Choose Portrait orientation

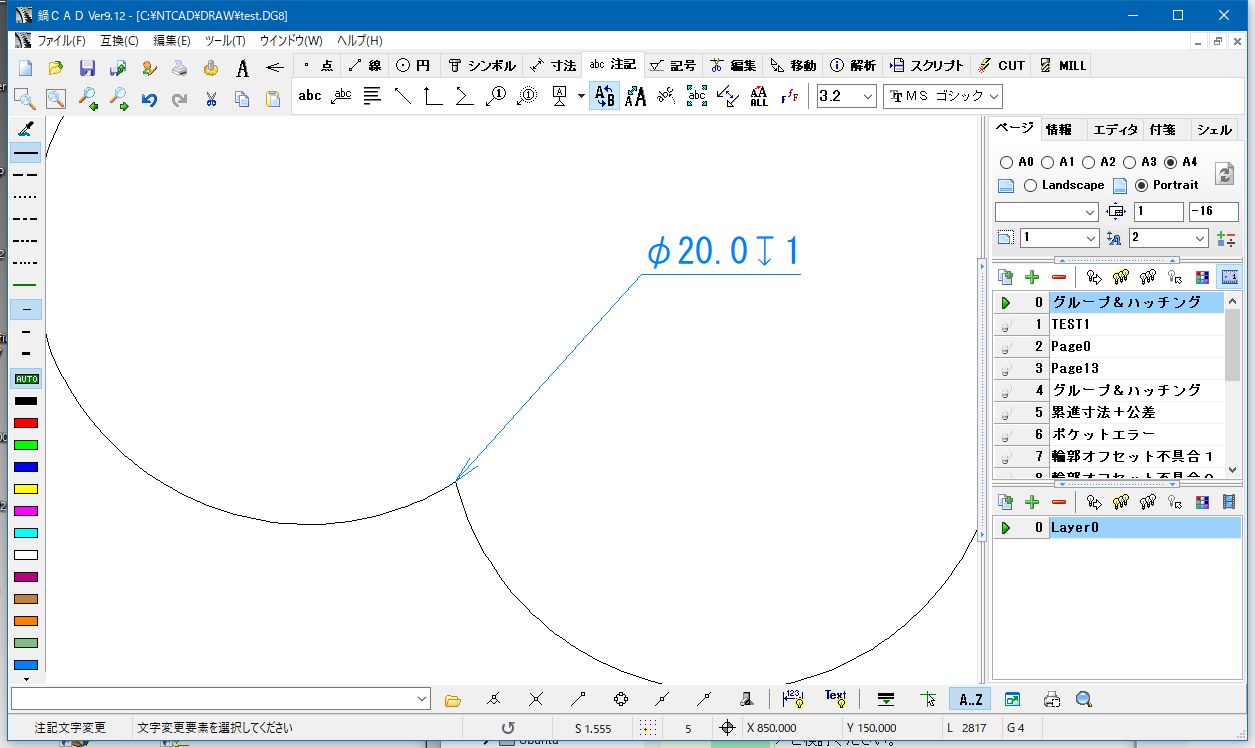coord(1141,185)
